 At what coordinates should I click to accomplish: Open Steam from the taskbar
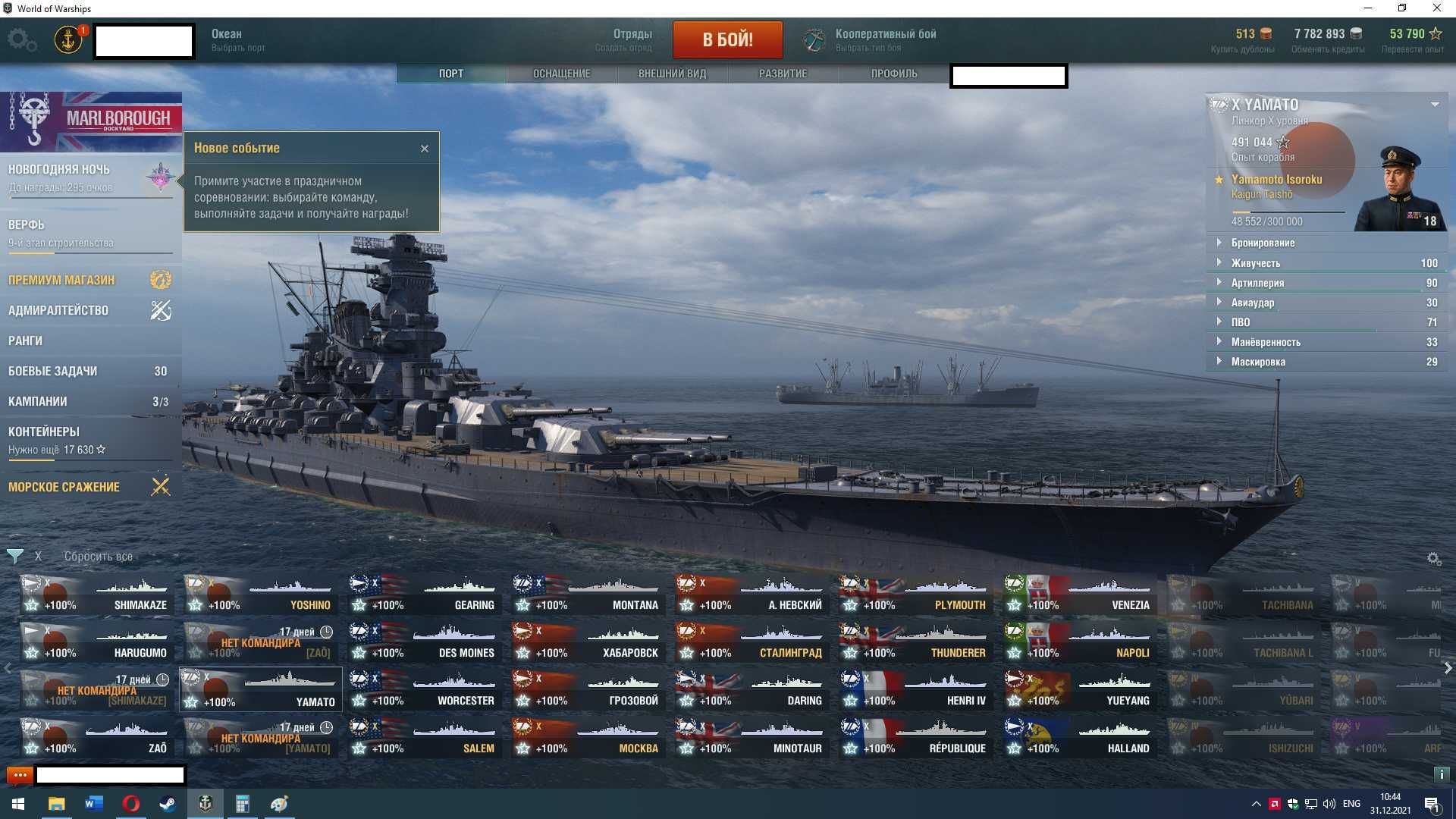(168, 804)
